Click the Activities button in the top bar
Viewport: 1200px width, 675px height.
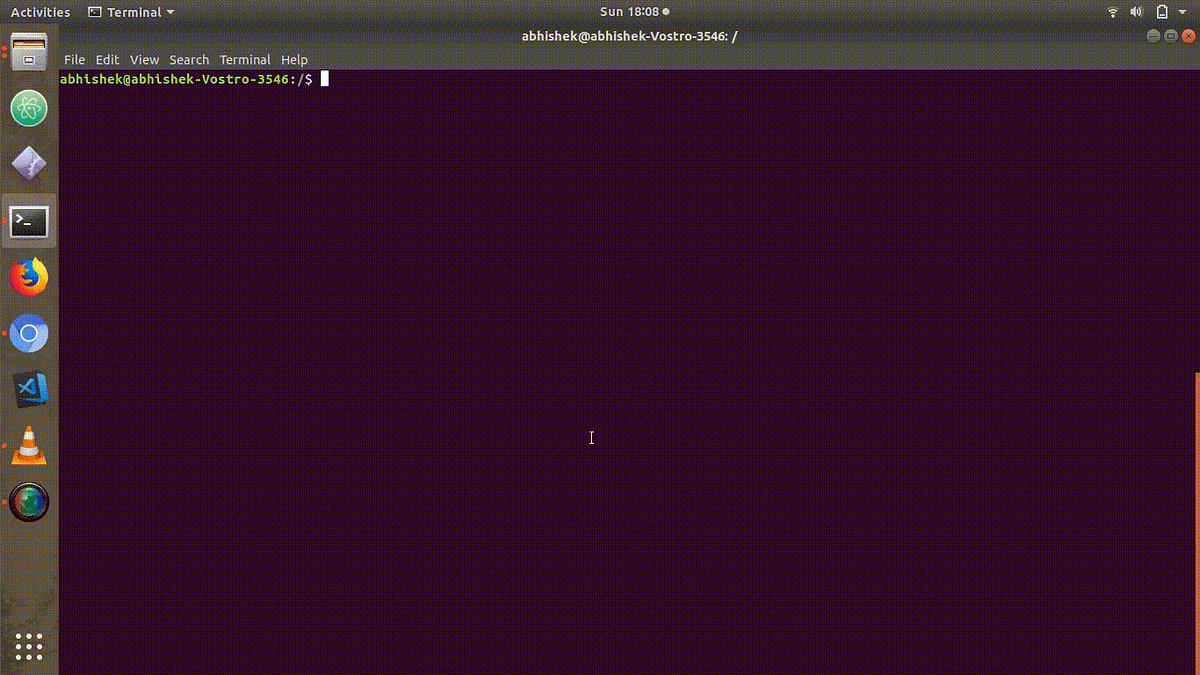(x=40, y=12)
